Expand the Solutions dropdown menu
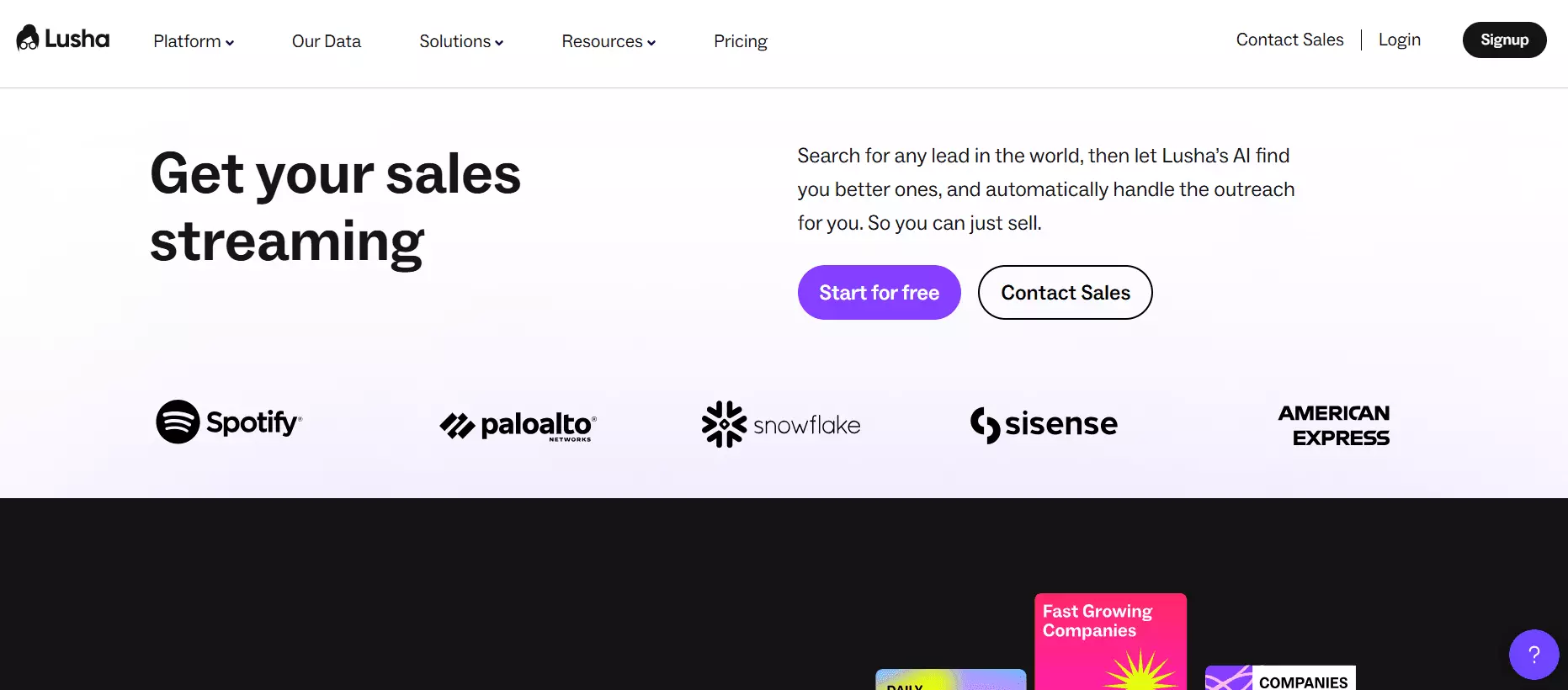Screen dimensions: 1568x690 (461, 41)
